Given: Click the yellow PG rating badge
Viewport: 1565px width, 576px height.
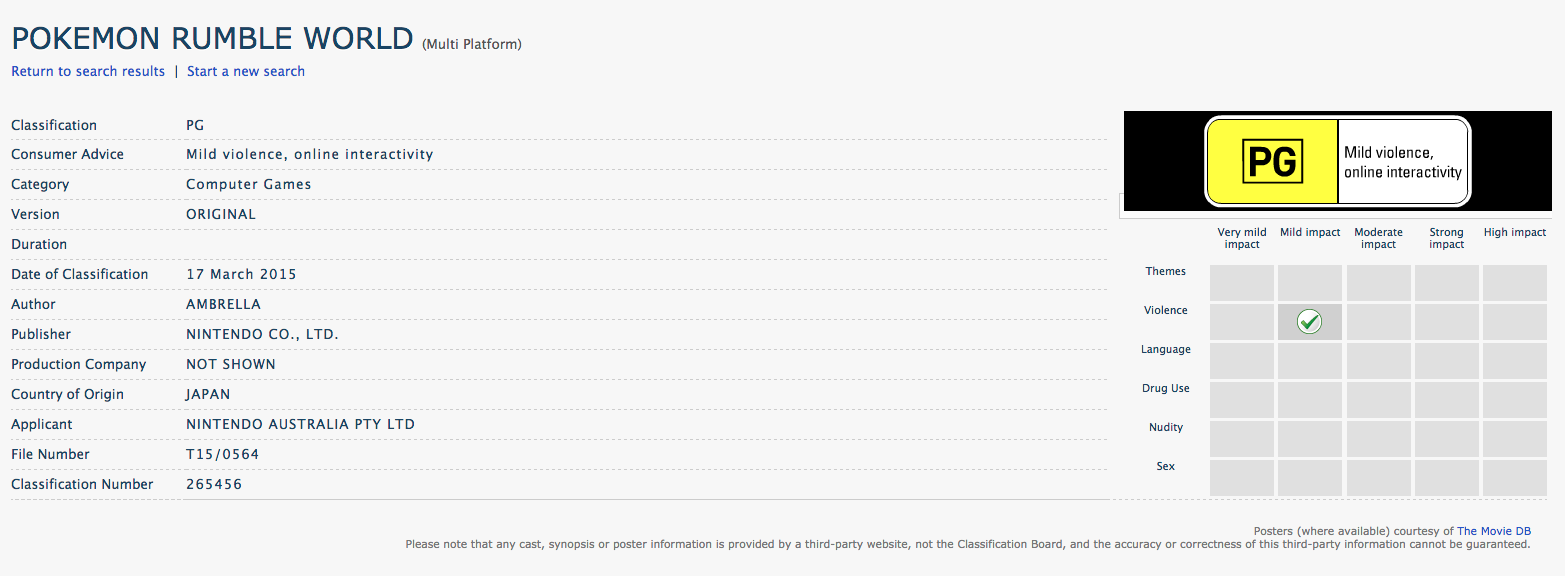Looking at the screenshot, I should click(x=1271, y=162).
